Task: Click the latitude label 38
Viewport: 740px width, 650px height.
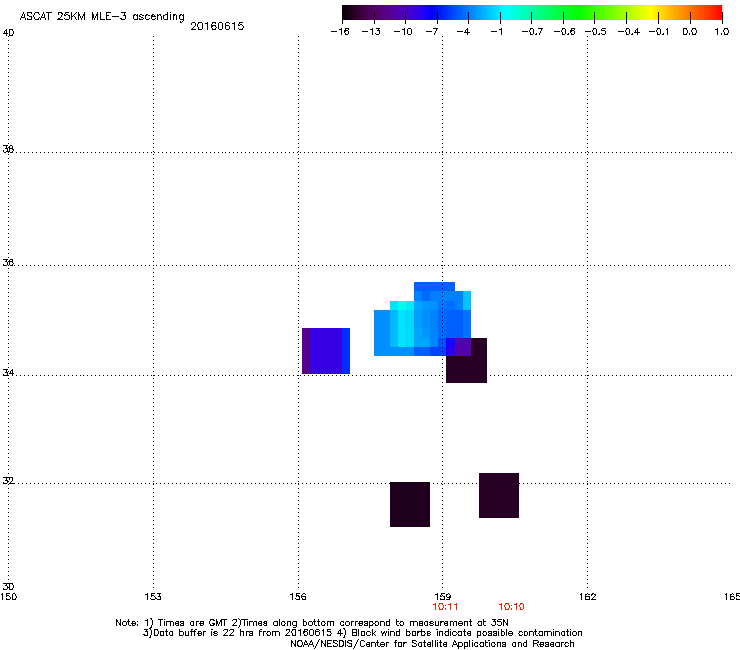Action: tap(8, 149)
